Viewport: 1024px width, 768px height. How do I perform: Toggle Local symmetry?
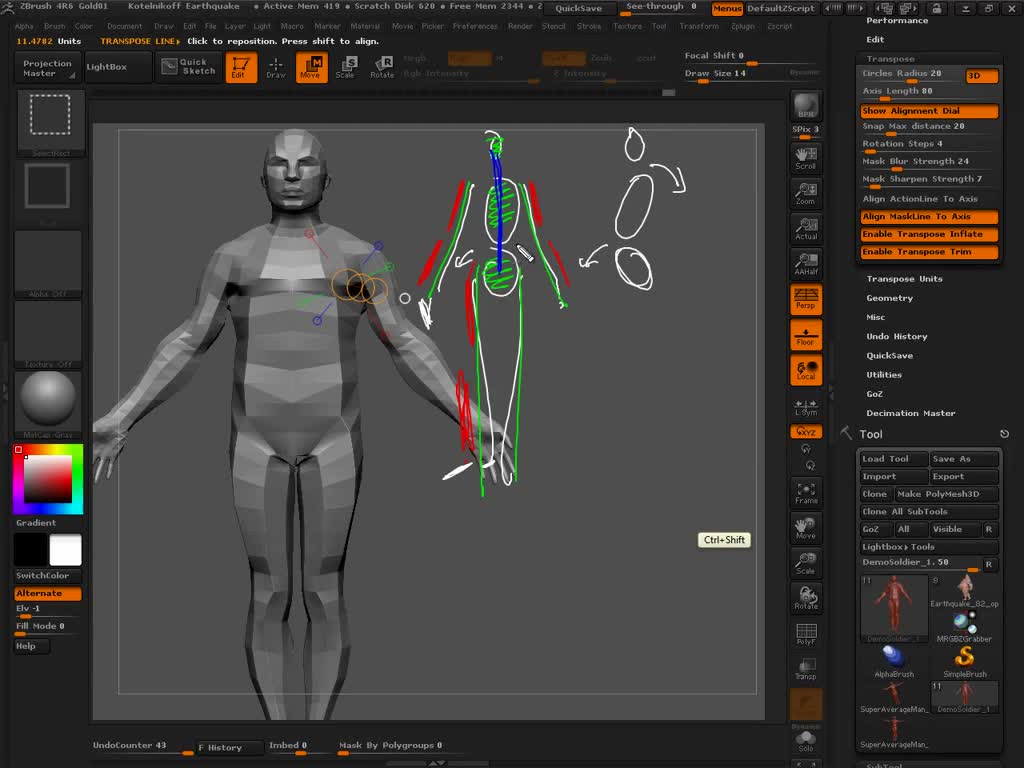(806, 370)
